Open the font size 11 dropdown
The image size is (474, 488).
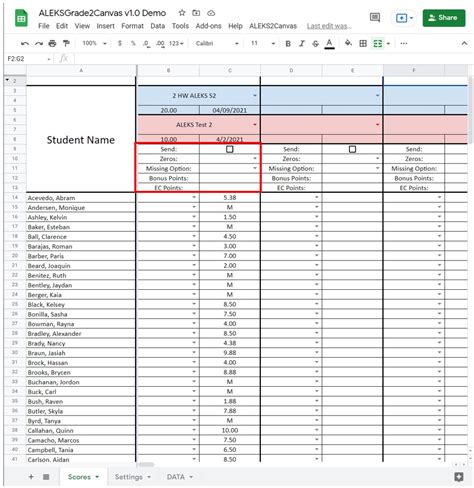(262, 43)
